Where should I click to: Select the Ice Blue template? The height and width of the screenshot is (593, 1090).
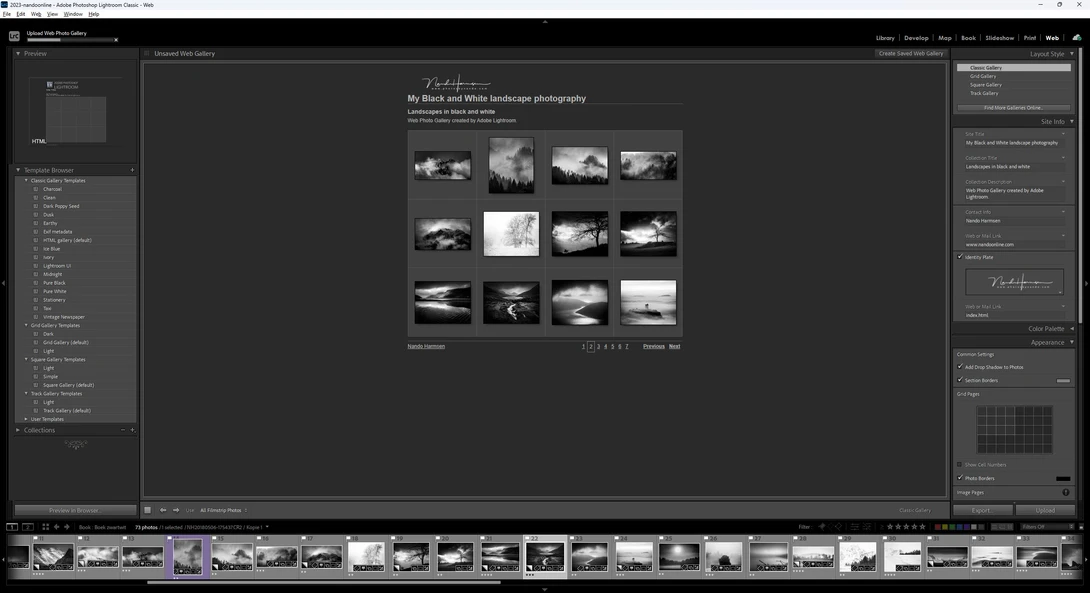(x=51, y=249)
